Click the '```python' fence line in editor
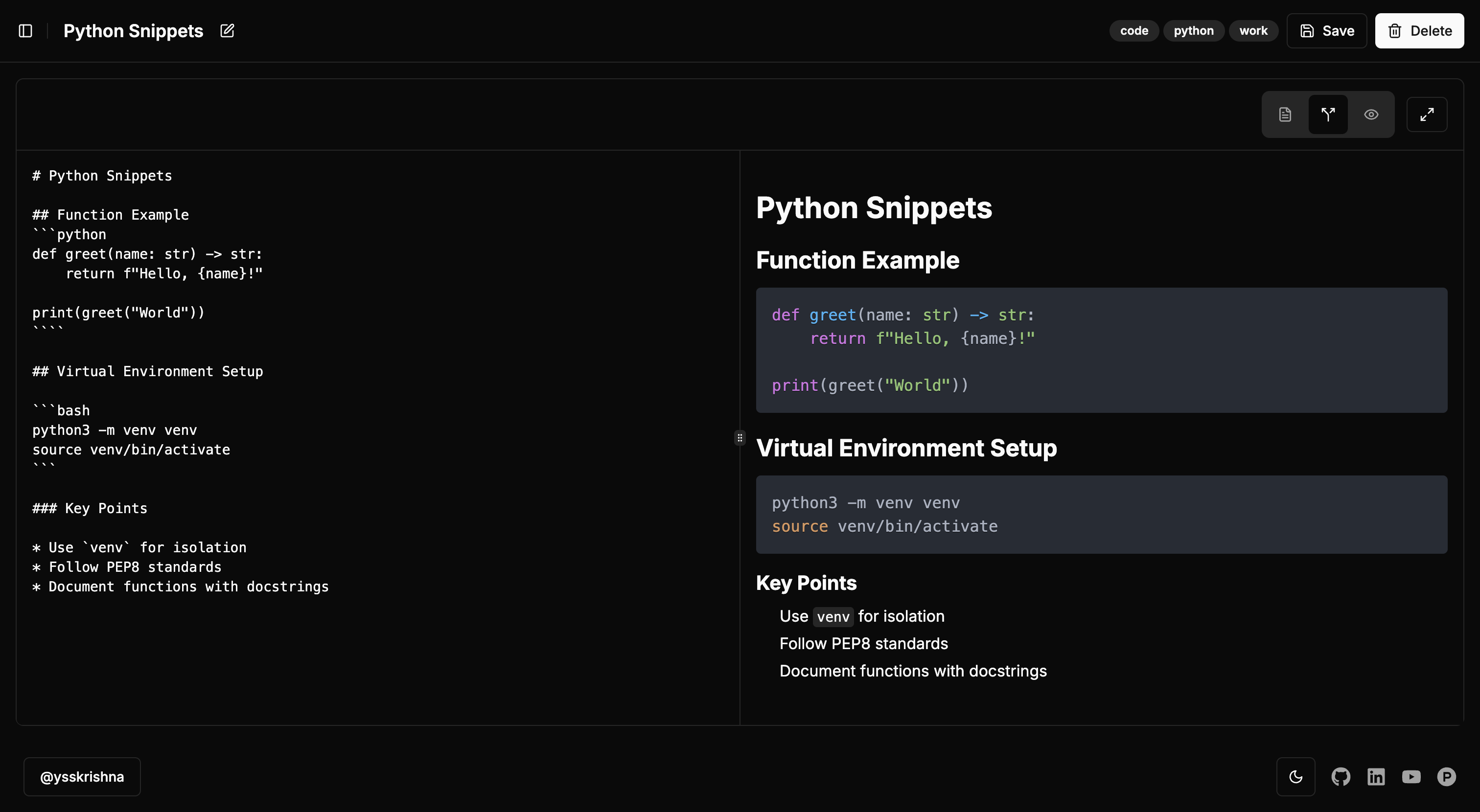Viewport: 1480px width, 812px height. 69,234
